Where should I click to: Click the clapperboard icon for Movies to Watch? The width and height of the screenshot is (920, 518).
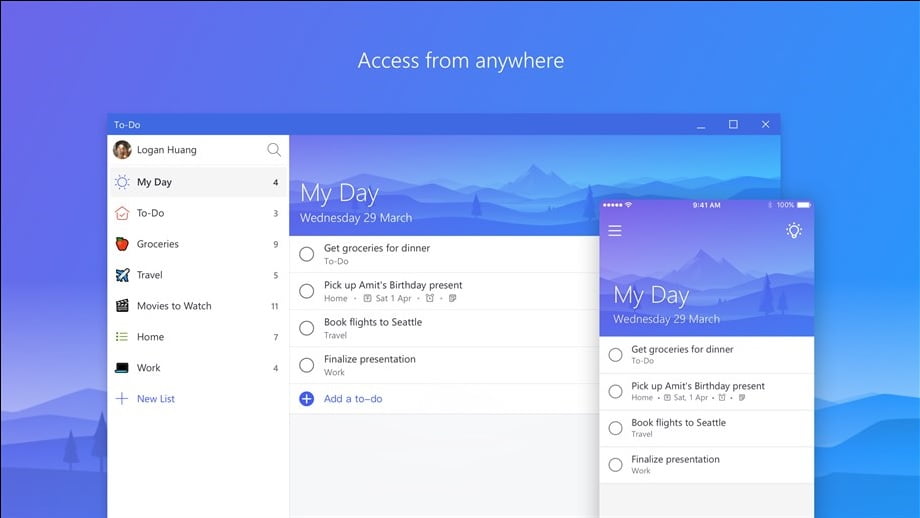click(x=122, y=306)
